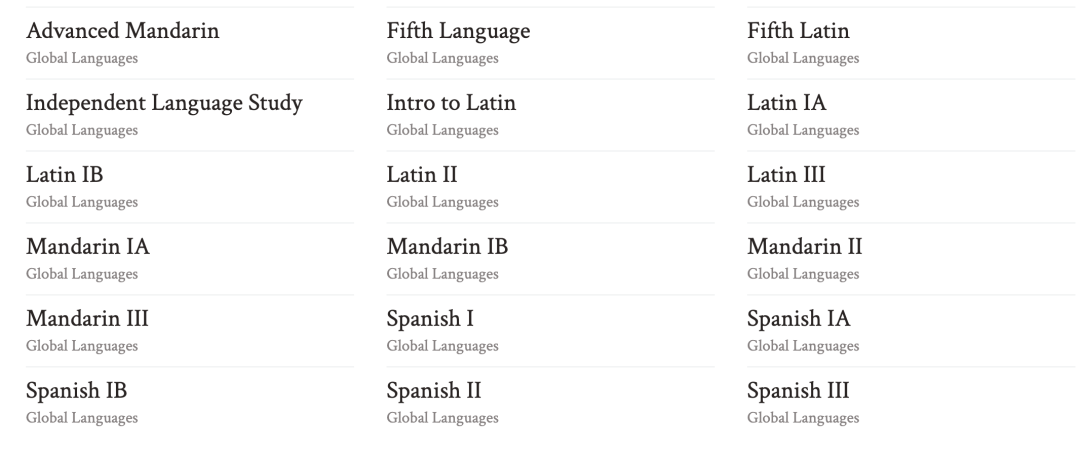
Task: Open the Spanish III course
Action: [x=798, y=391]
